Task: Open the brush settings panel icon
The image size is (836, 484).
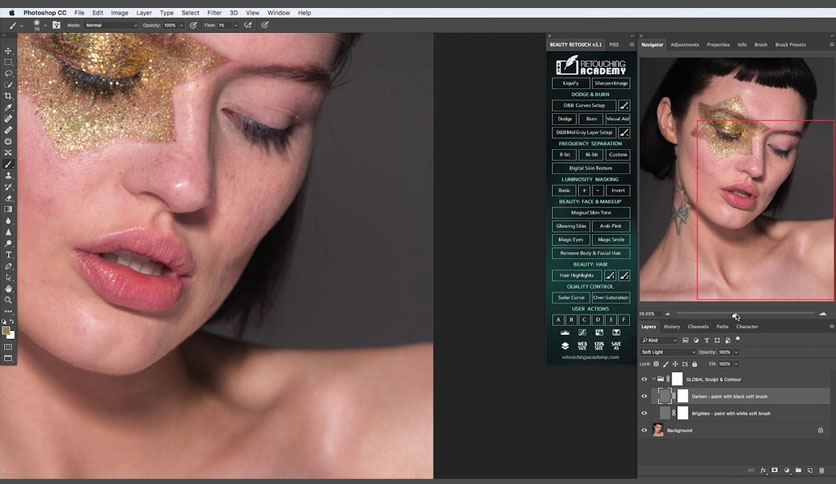Action: point(56,25)
